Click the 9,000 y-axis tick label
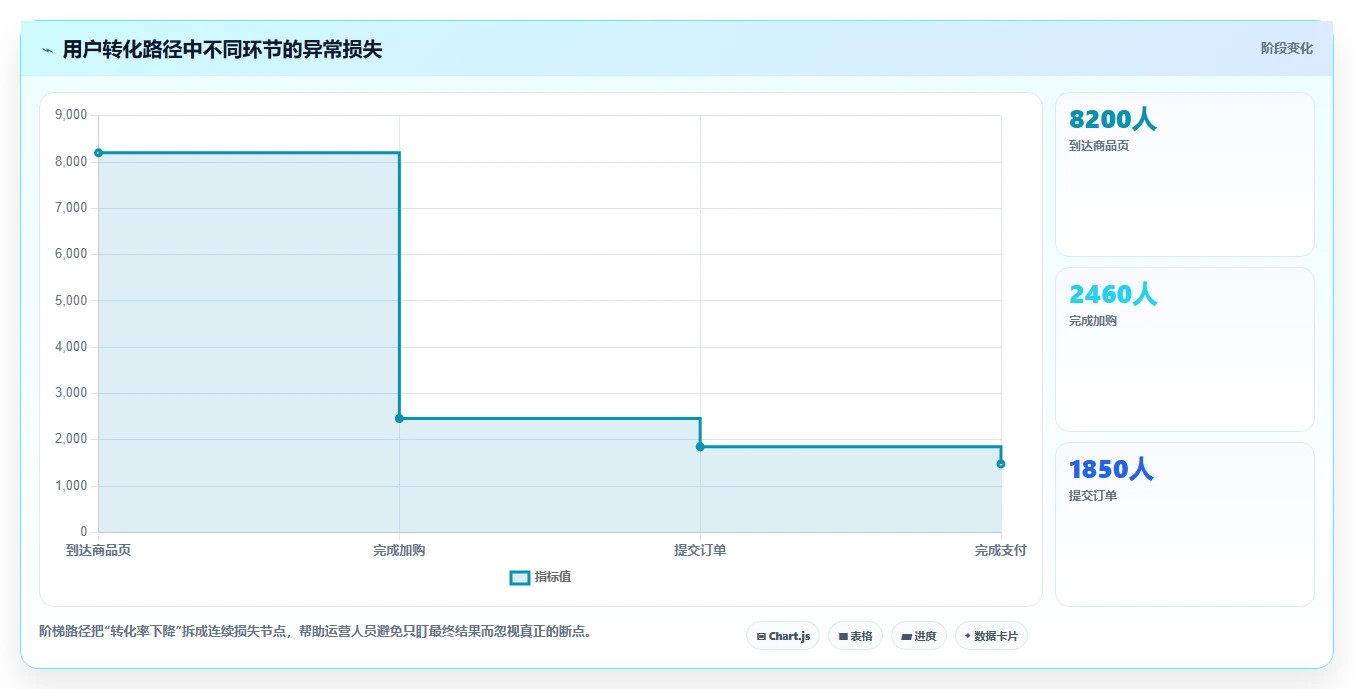The height and width of the screenshot is (689, 1354). coord(70,116)
